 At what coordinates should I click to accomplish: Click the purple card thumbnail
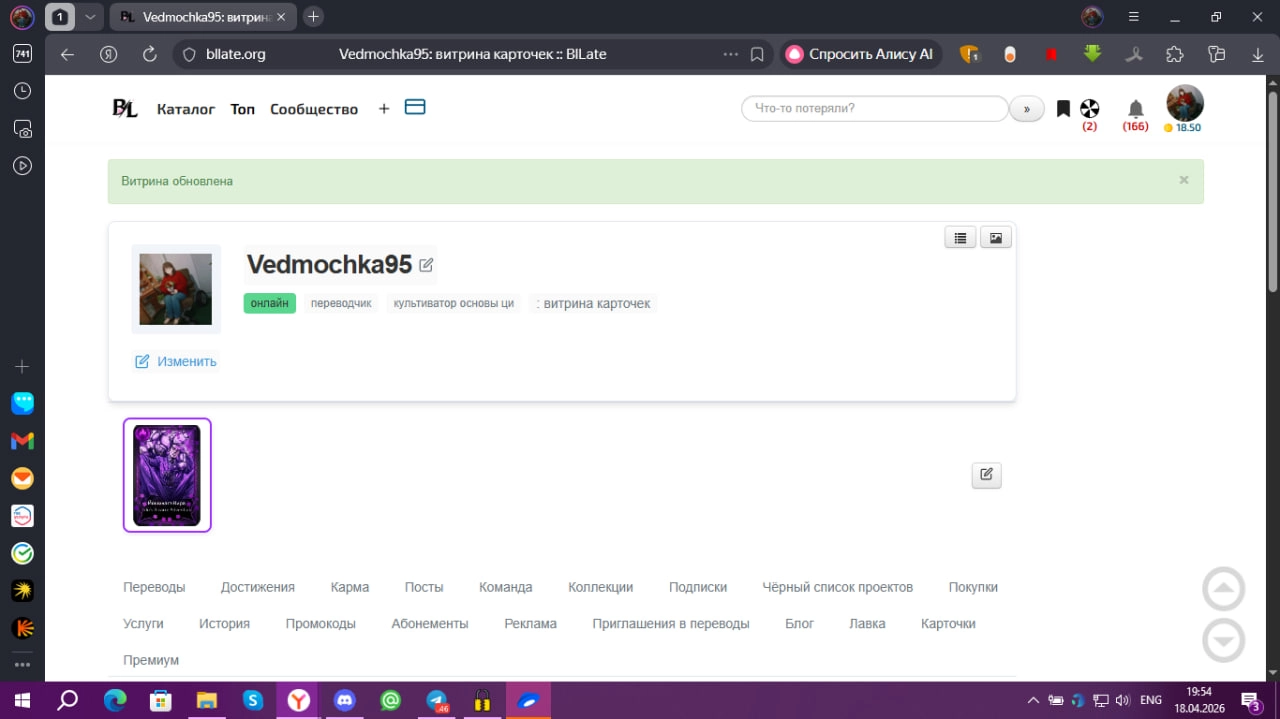(167, 475)
